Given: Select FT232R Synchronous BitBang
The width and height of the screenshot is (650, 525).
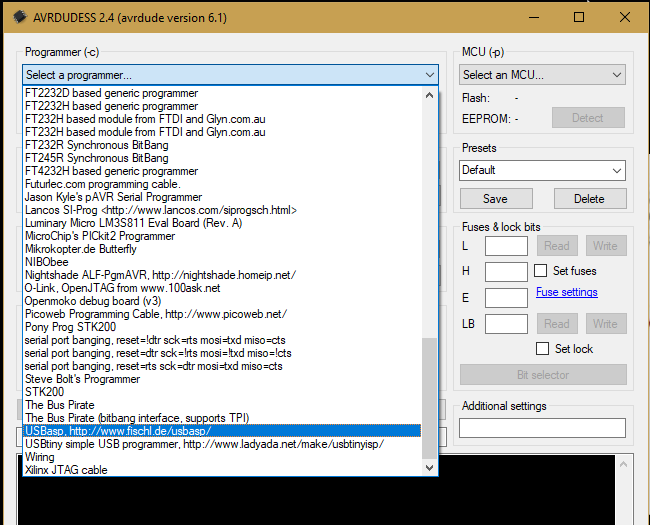Looking at the screenshot, I should point(222,145).
